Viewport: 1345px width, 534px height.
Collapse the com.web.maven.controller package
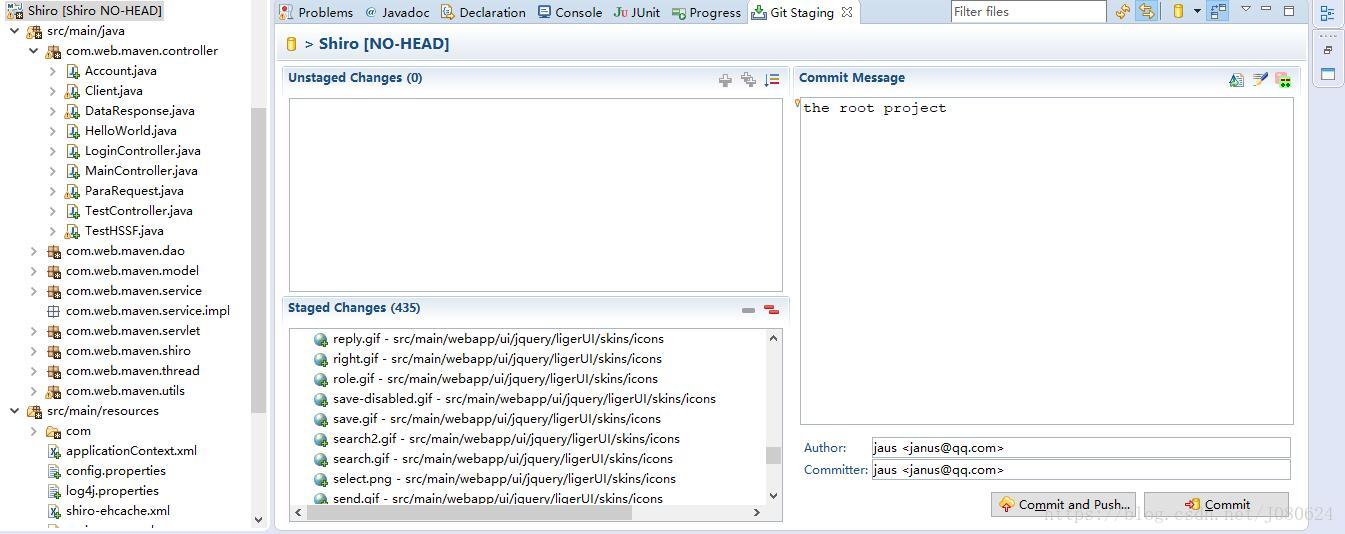tap(33, 51)
